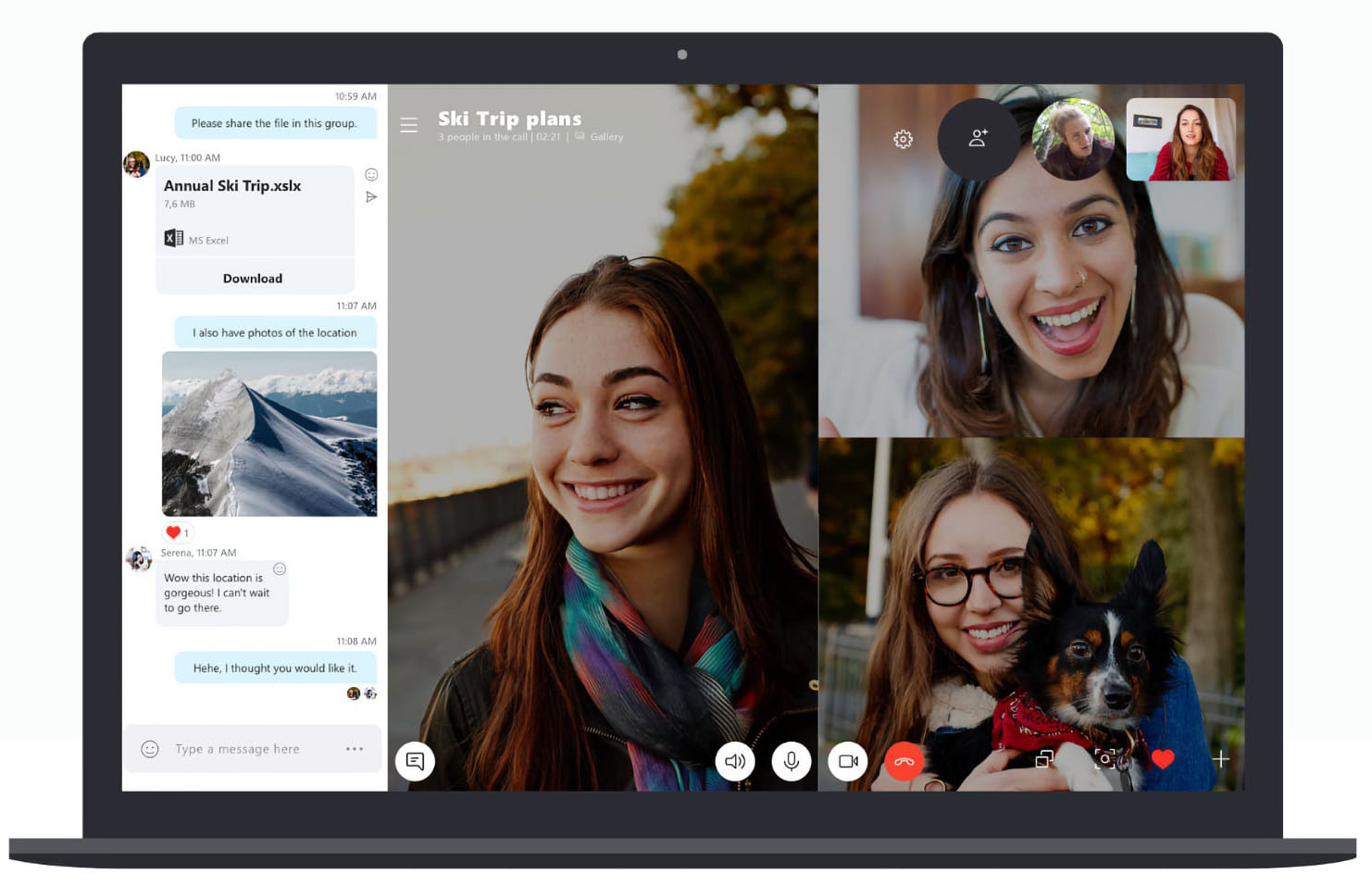This screenshot has height=887, width=1372.
Task: Open the chat panel icon
Action: (415, 761)
